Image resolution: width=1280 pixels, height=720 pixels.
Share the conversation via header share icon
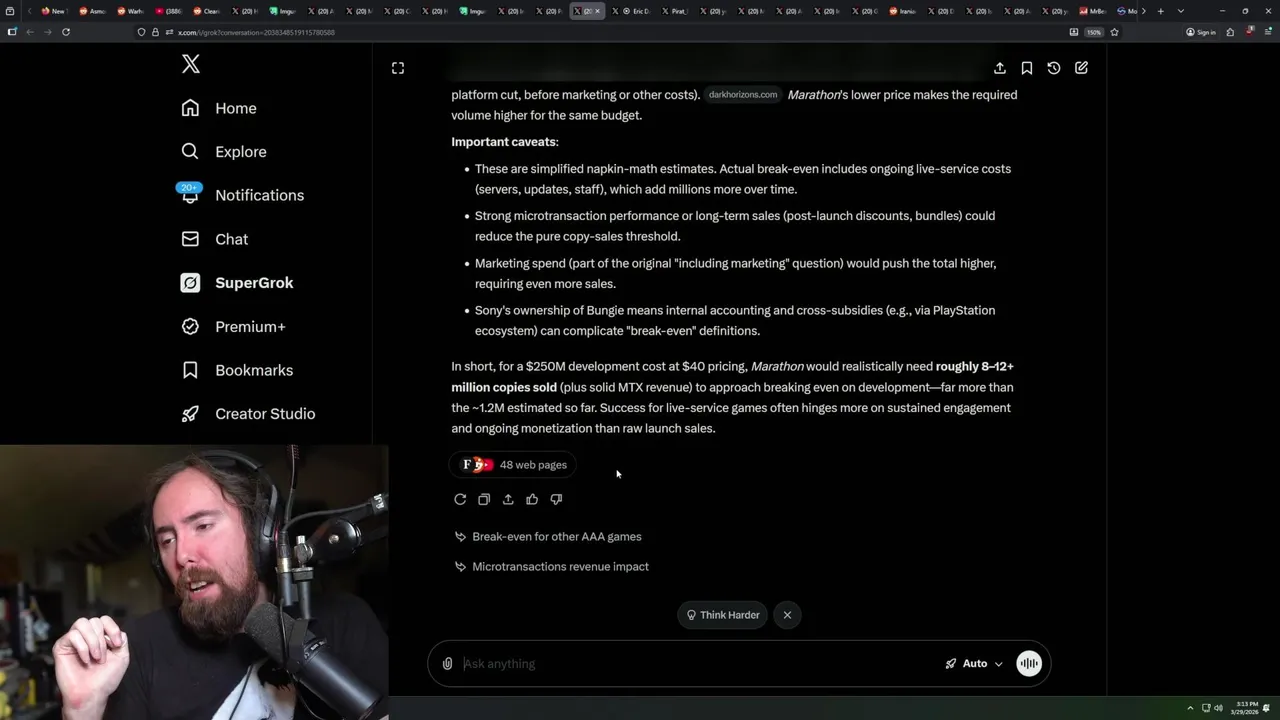pos(1000,68)
